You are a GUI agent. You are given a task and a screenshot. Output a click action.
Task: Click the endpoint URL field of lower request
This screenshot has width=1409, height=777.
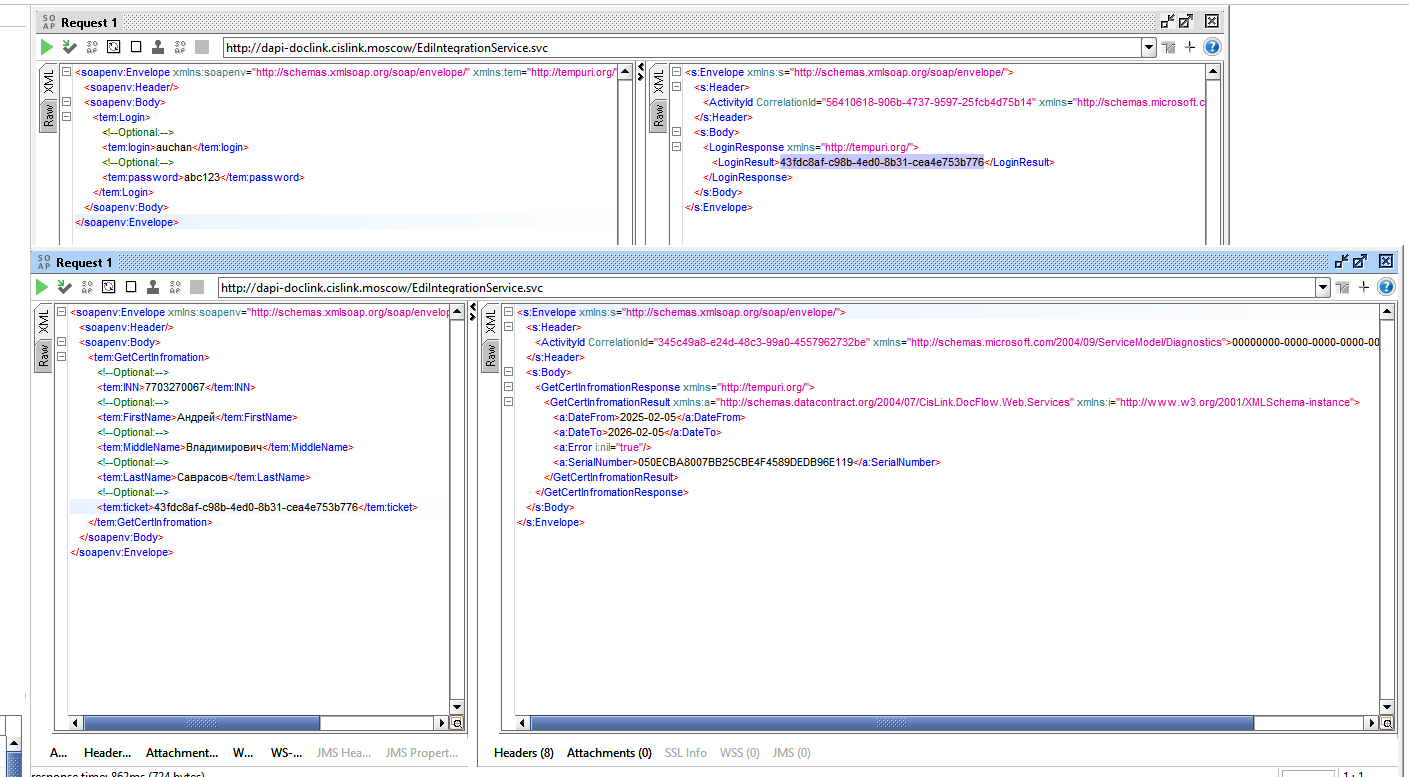[x=766, y=288]
